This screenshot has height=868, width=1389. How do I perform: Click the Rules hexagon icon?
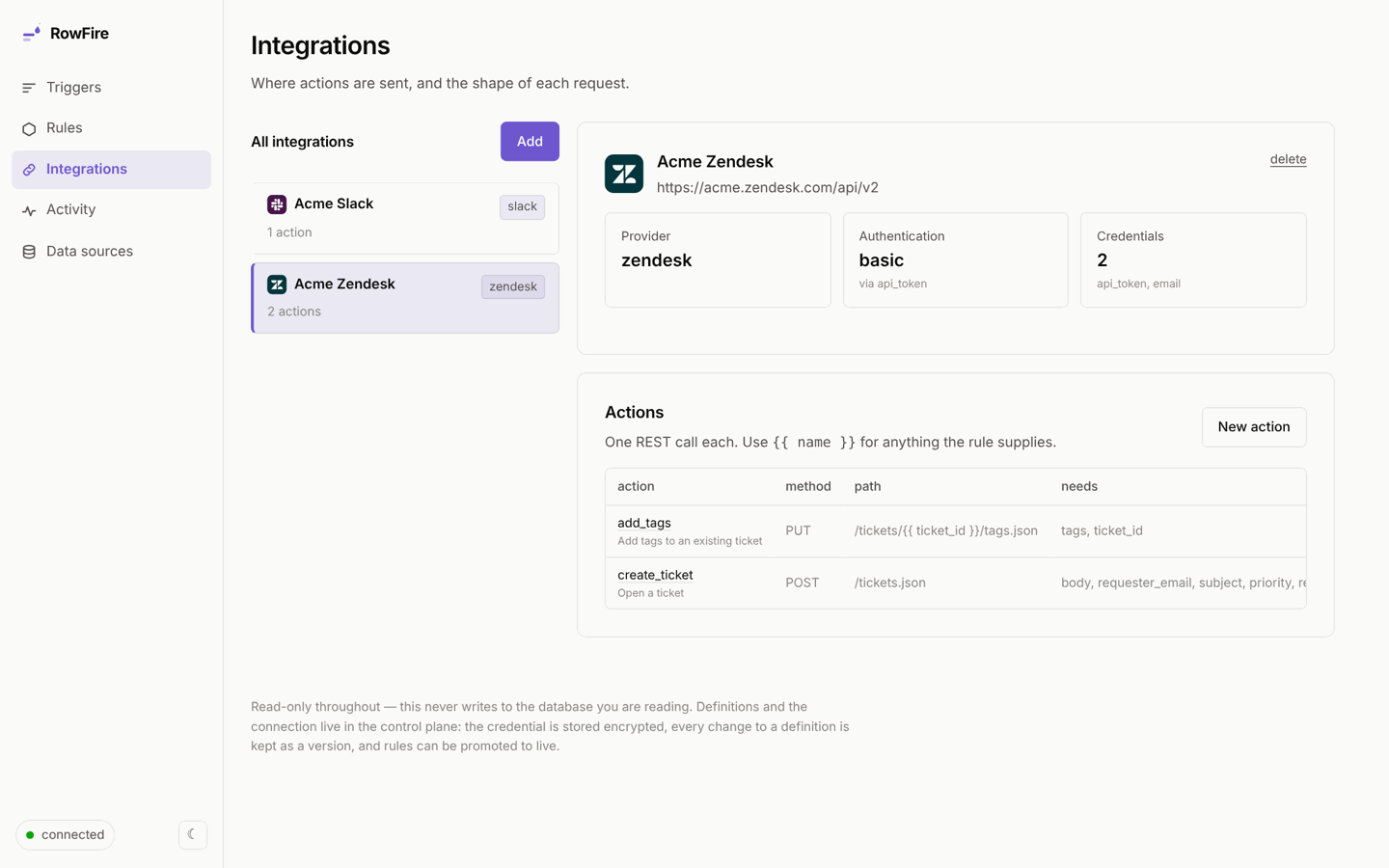pyautogui.click(x=29, y=128)
